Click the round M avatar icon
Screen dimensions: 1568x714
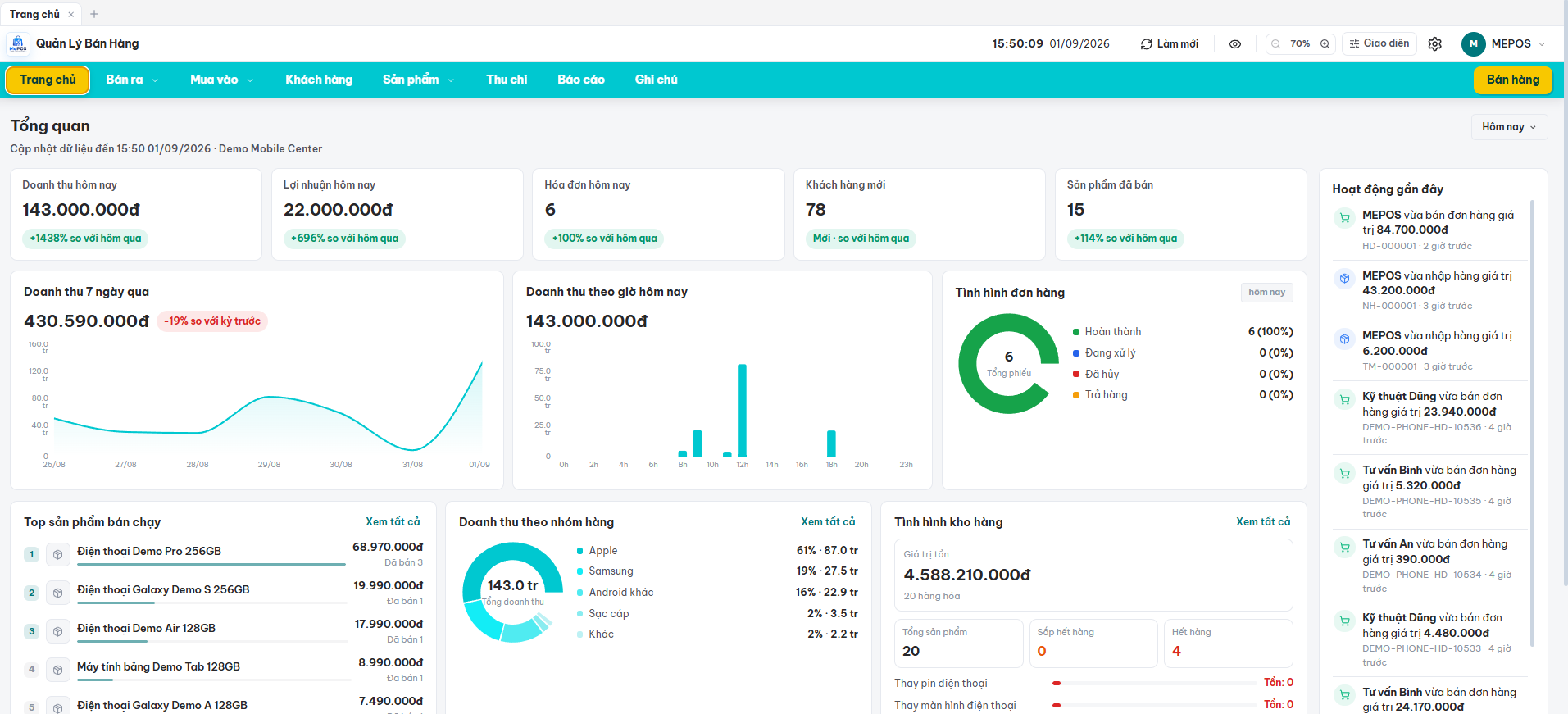(x=1474, y=44)
